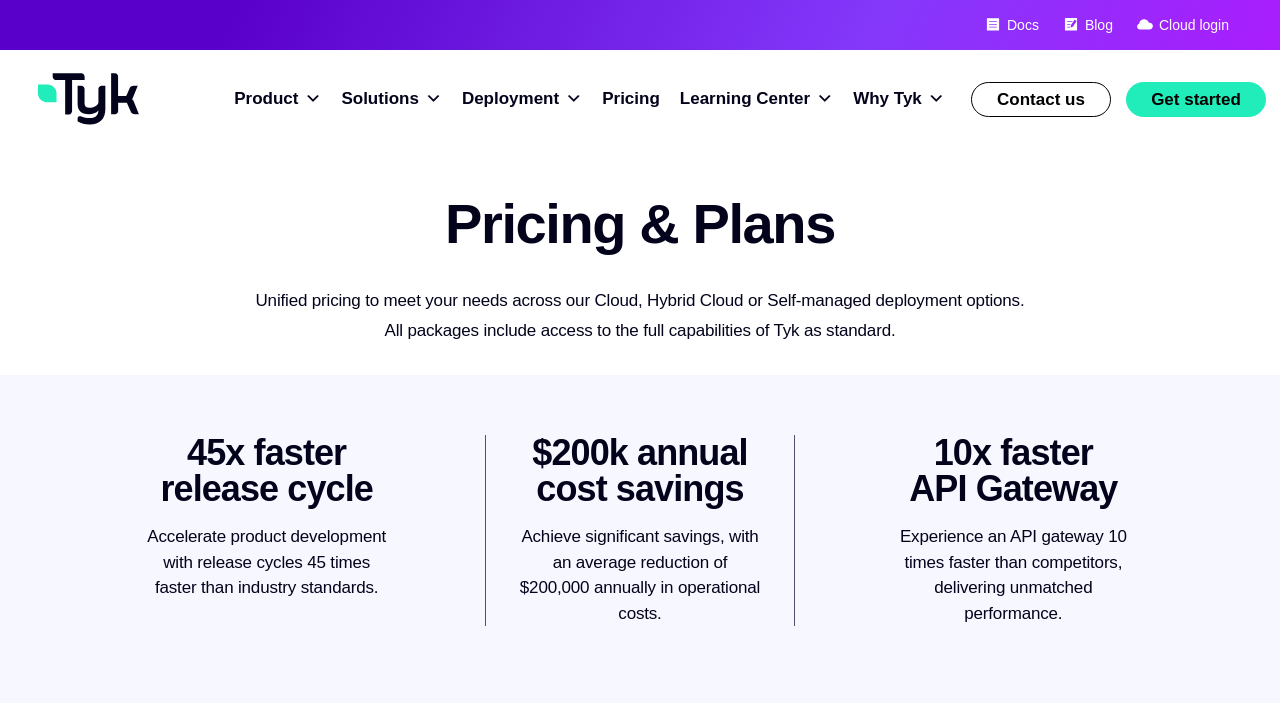1280x720 pixels.
Task: Expand the Product menu chevron
Action: click(x=313, y=99)
